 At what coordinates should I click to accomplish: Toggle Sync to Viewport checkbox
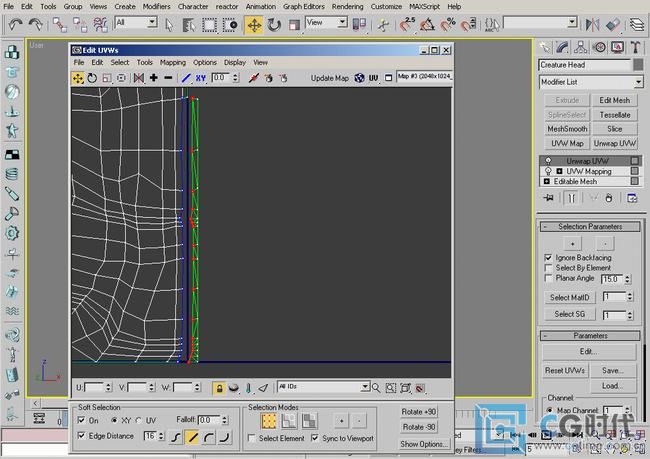(x=315, y=438)
